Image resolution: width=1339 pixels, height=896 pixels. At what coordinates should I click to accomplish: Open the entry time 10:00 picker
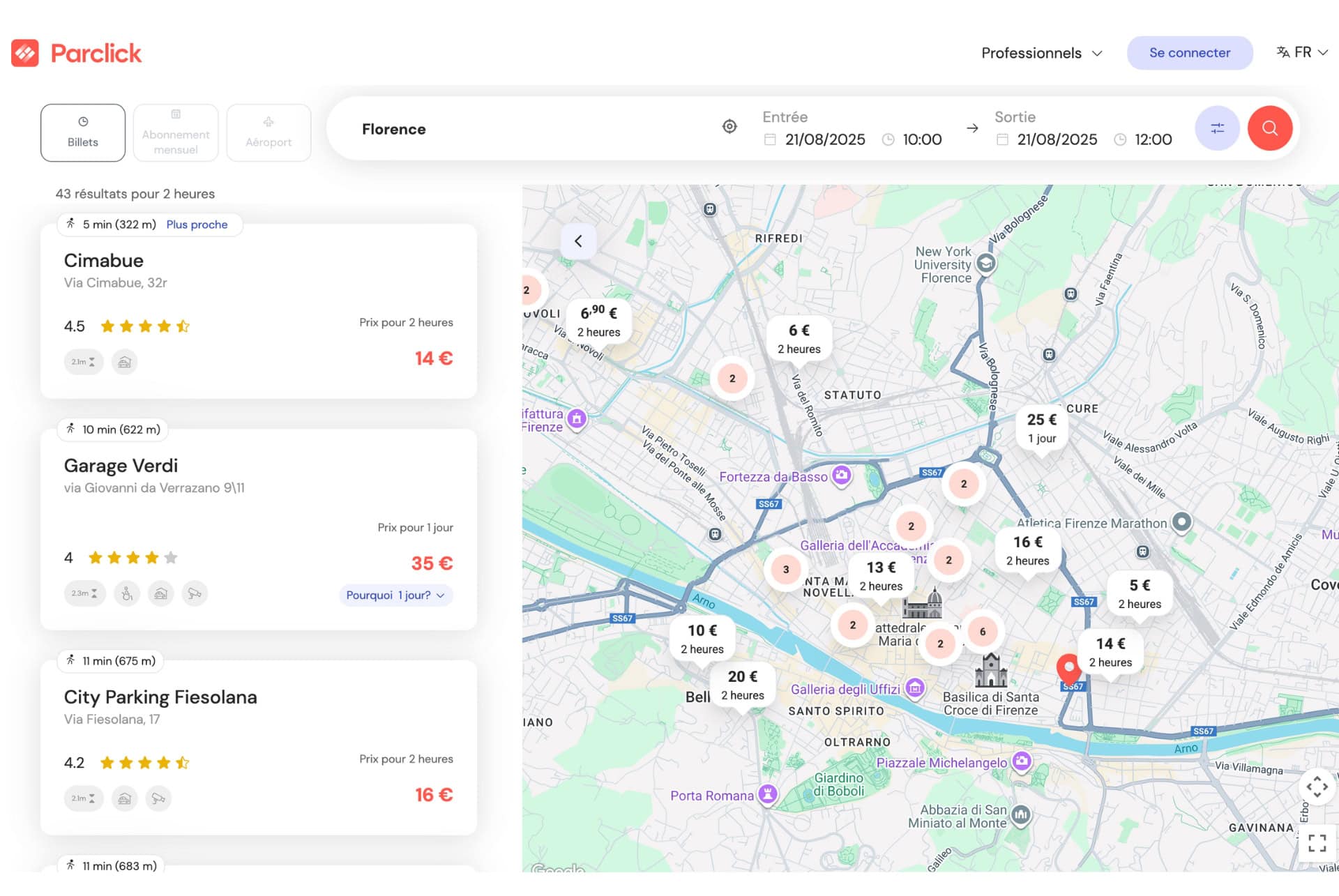tap(912, 139)
